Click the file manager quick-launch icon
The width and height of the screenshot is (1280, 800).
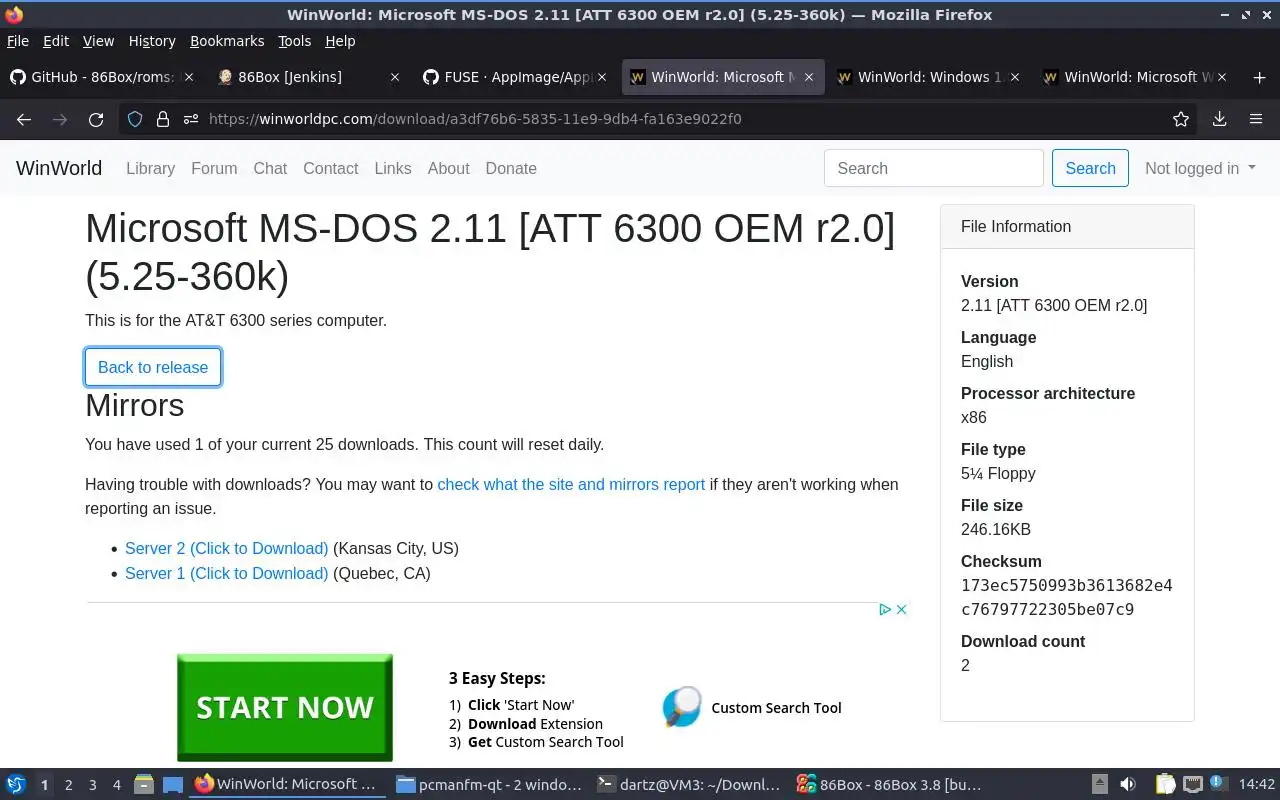pyautogui.click(x=144, y=785)
